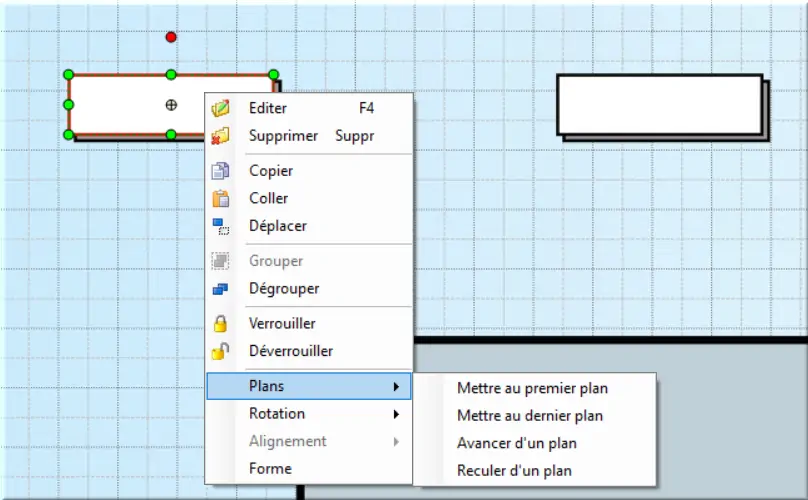Click the greyed Grouper entry

(x=309, y=261)
